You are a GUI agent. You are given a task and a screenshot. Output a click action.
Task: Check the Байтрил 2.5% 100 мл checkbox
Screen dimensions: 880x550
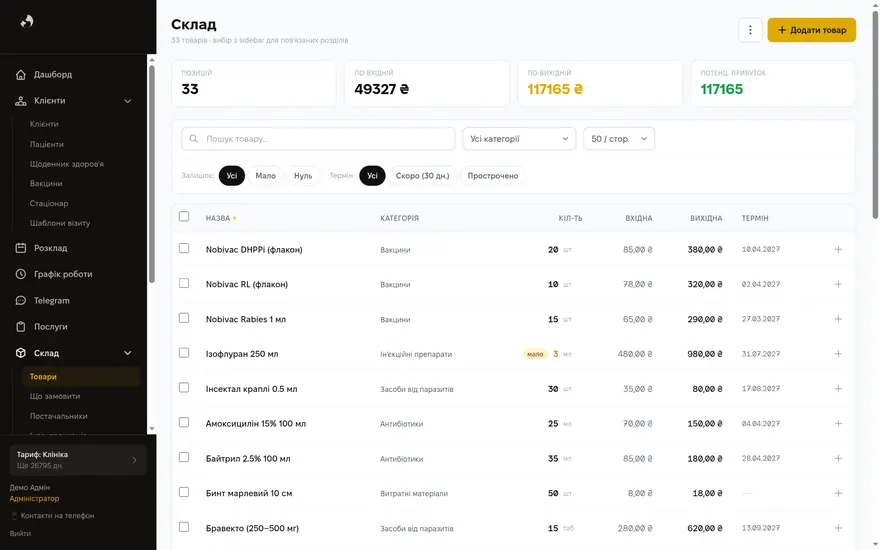184,457
